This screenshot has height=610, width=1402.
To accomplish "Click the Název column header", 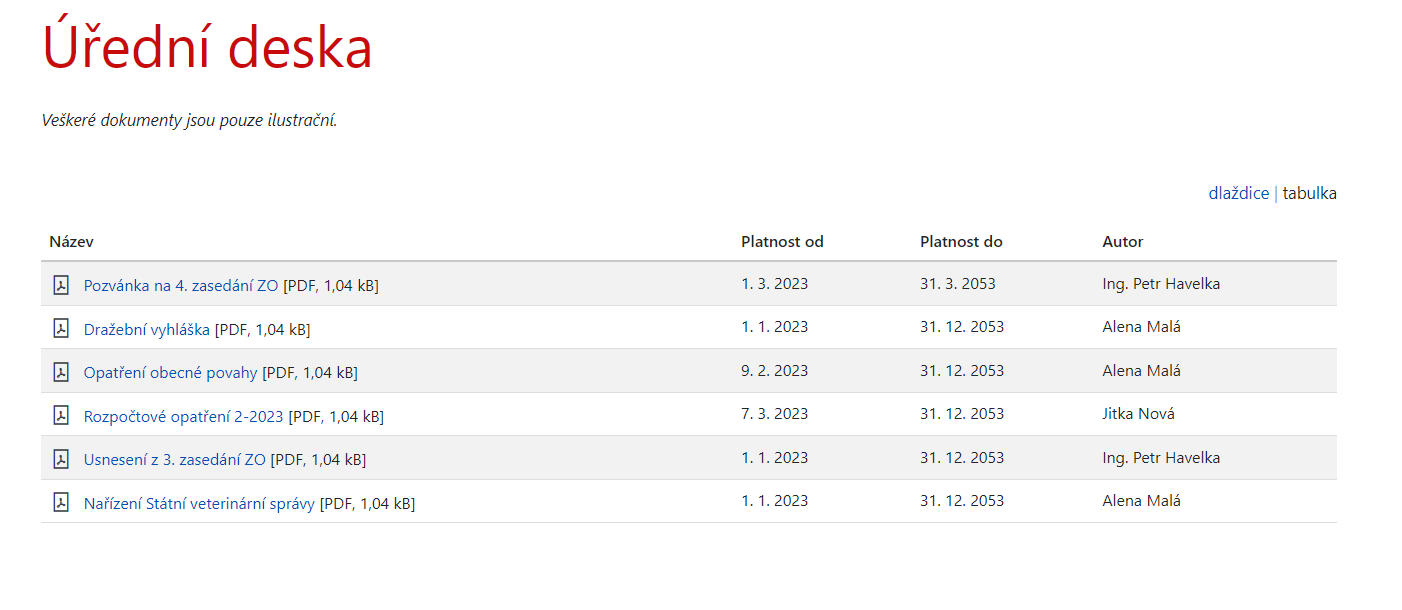I will click(x=71, y=241).
